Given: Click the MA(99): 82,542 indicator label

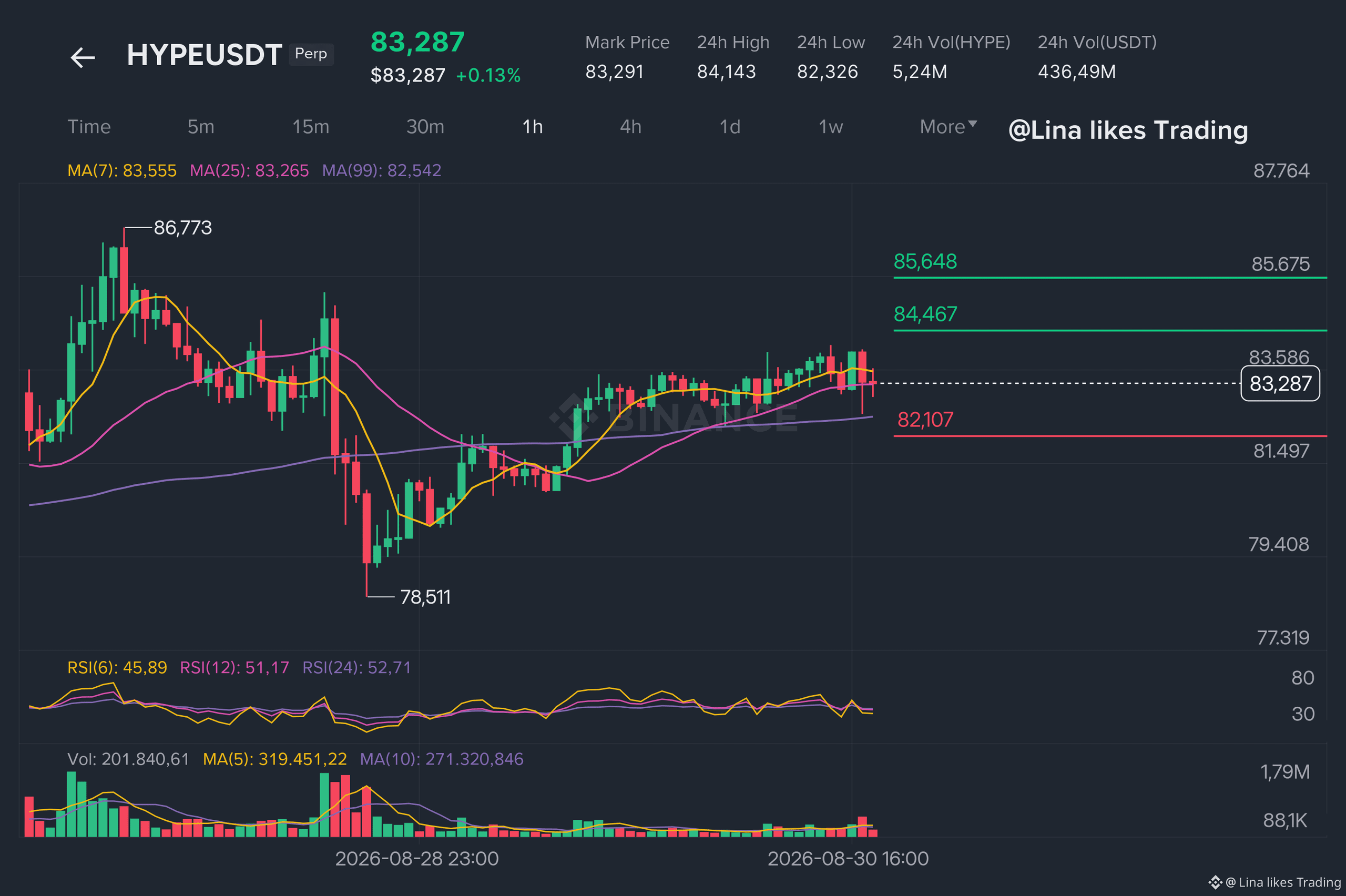Looking at the screenshot, I should pos(382,170).
